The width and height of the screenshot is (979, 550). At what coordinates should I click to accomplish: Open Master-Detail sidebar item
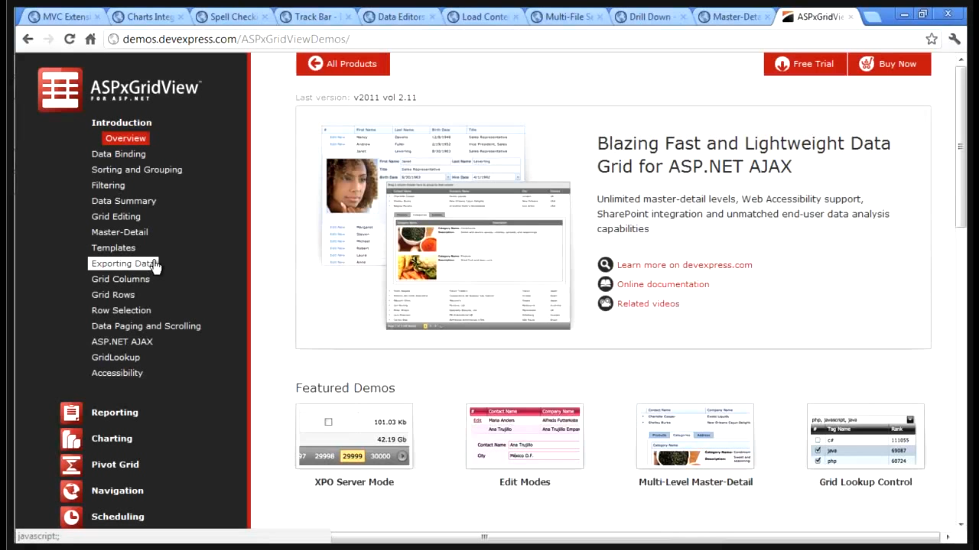click(120, 232)
